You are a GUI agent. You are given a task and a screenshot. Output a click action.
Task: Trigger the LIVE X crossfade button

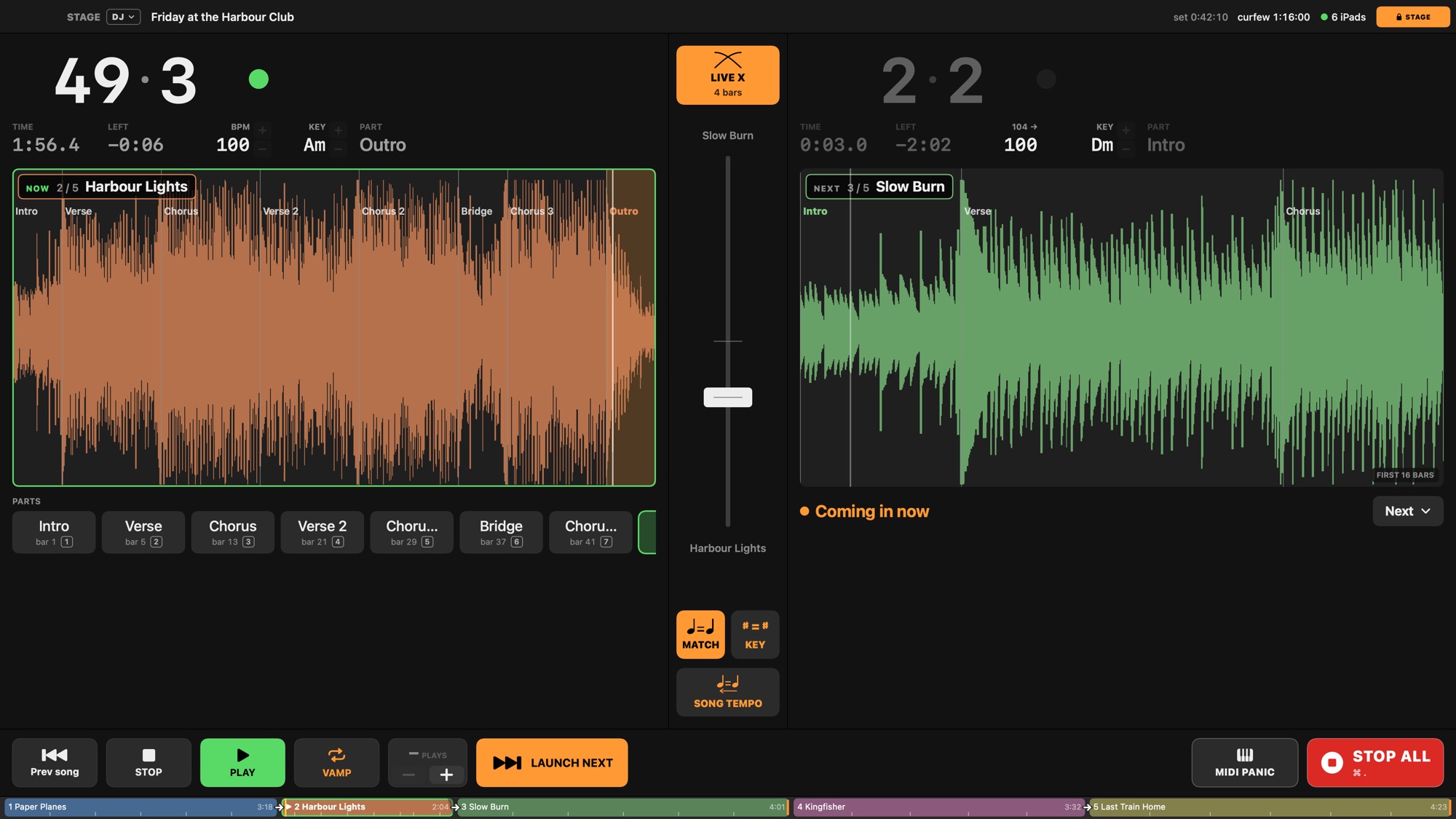727,75
